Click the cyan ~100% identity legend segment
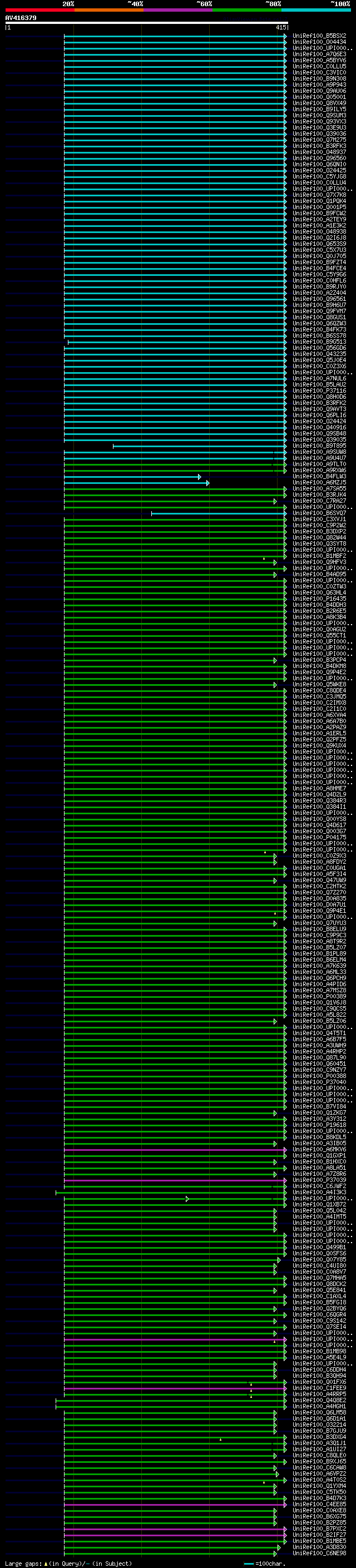Viewport: 356px width, 1568px height. (x=316, y=10)
